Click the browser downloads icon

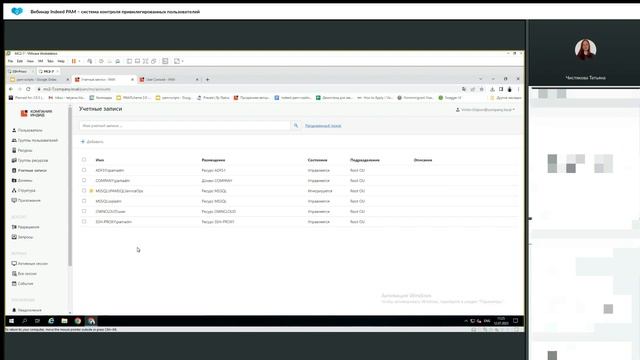492,89
